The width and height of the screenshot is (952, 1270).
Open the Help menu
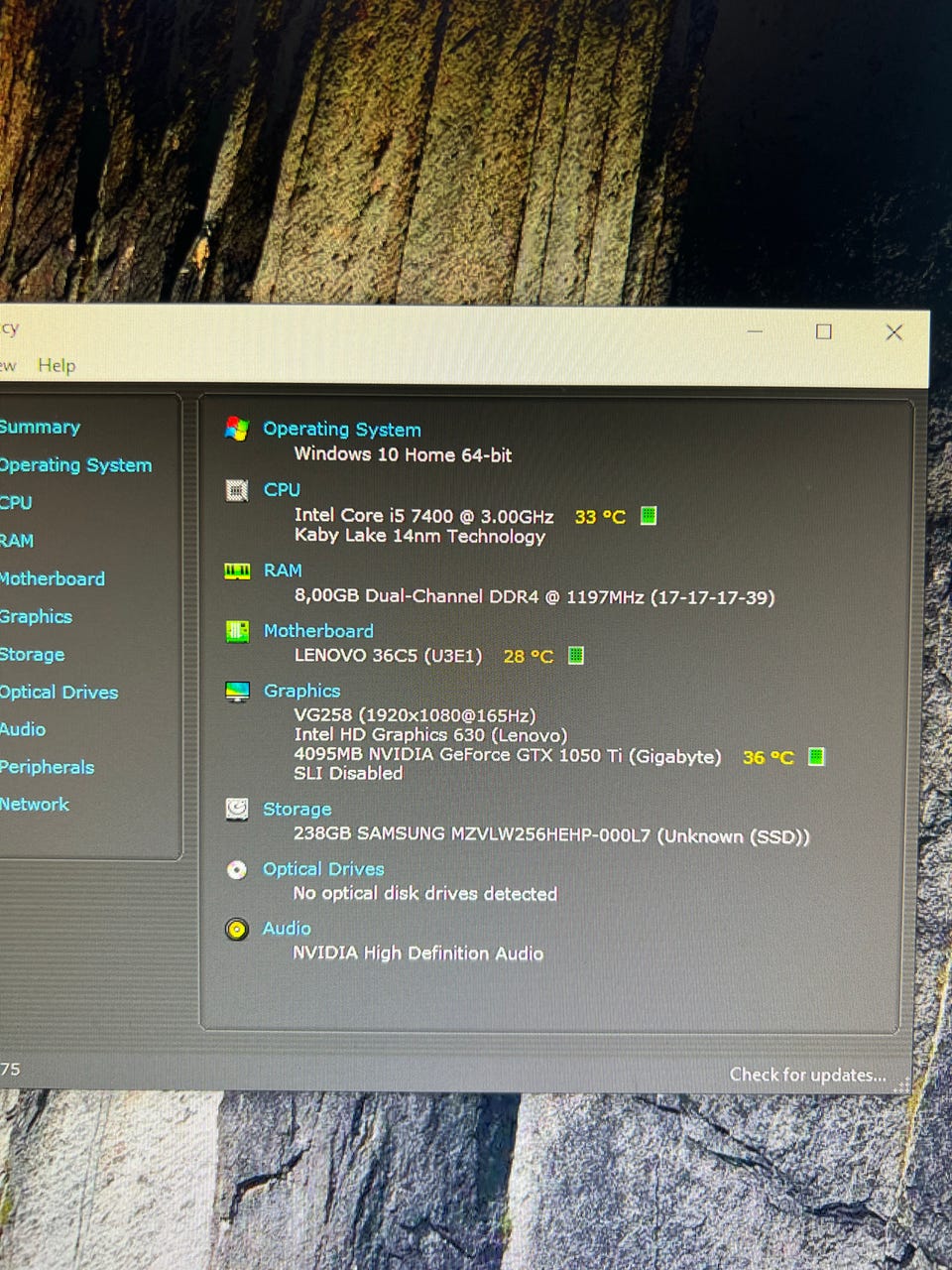pyautogui.click(x=57, y=365)
